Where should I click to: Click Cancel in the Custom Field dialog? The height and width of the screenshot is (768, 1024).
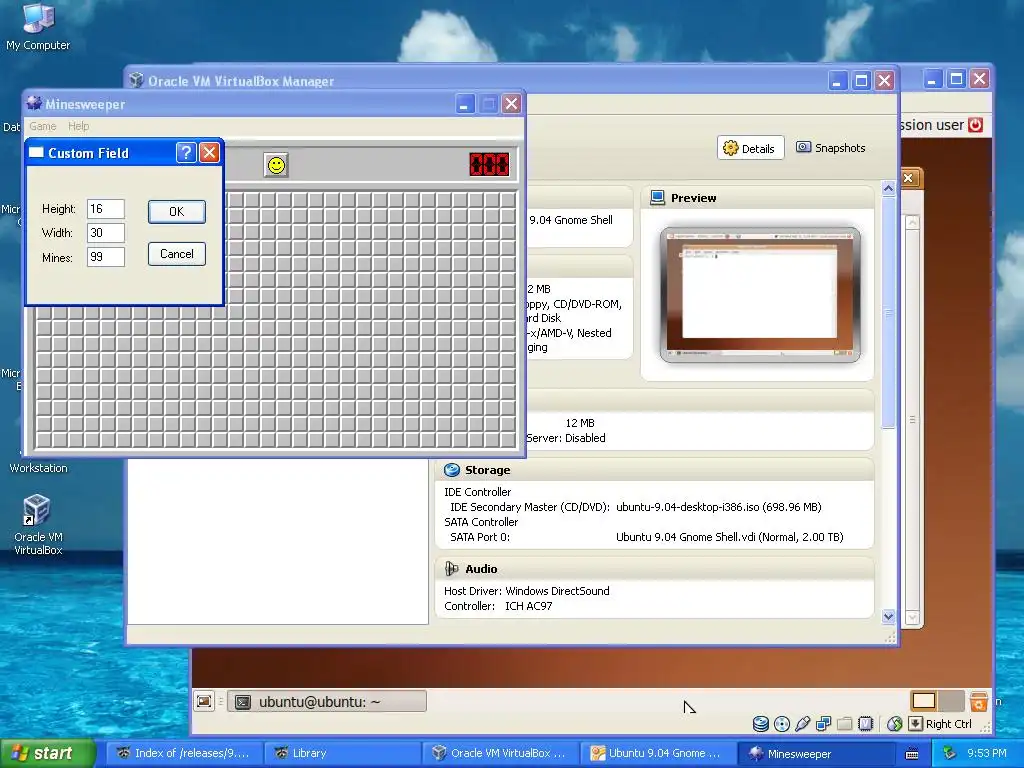tap(176, 254)
